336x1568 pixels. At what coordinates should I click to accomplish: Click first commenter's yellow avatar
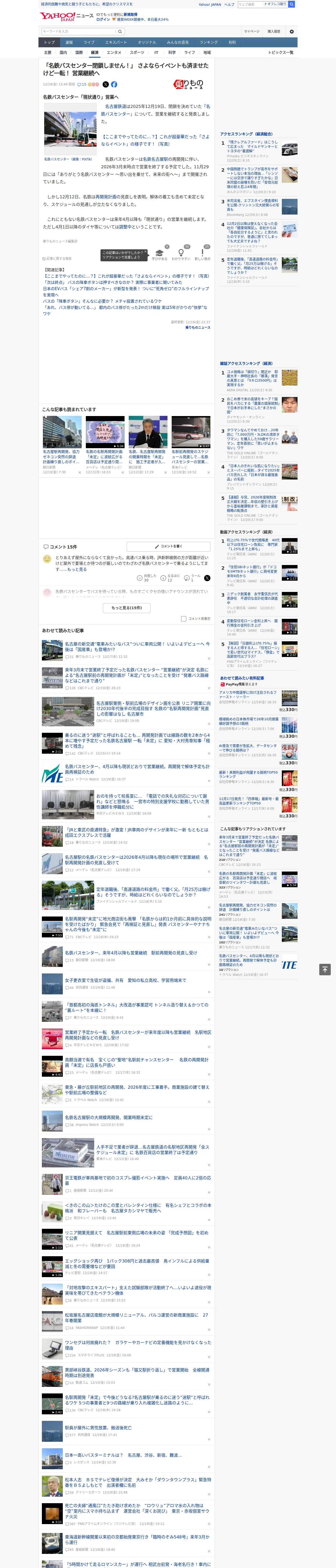pyautogui.click(x=47, y=558)
